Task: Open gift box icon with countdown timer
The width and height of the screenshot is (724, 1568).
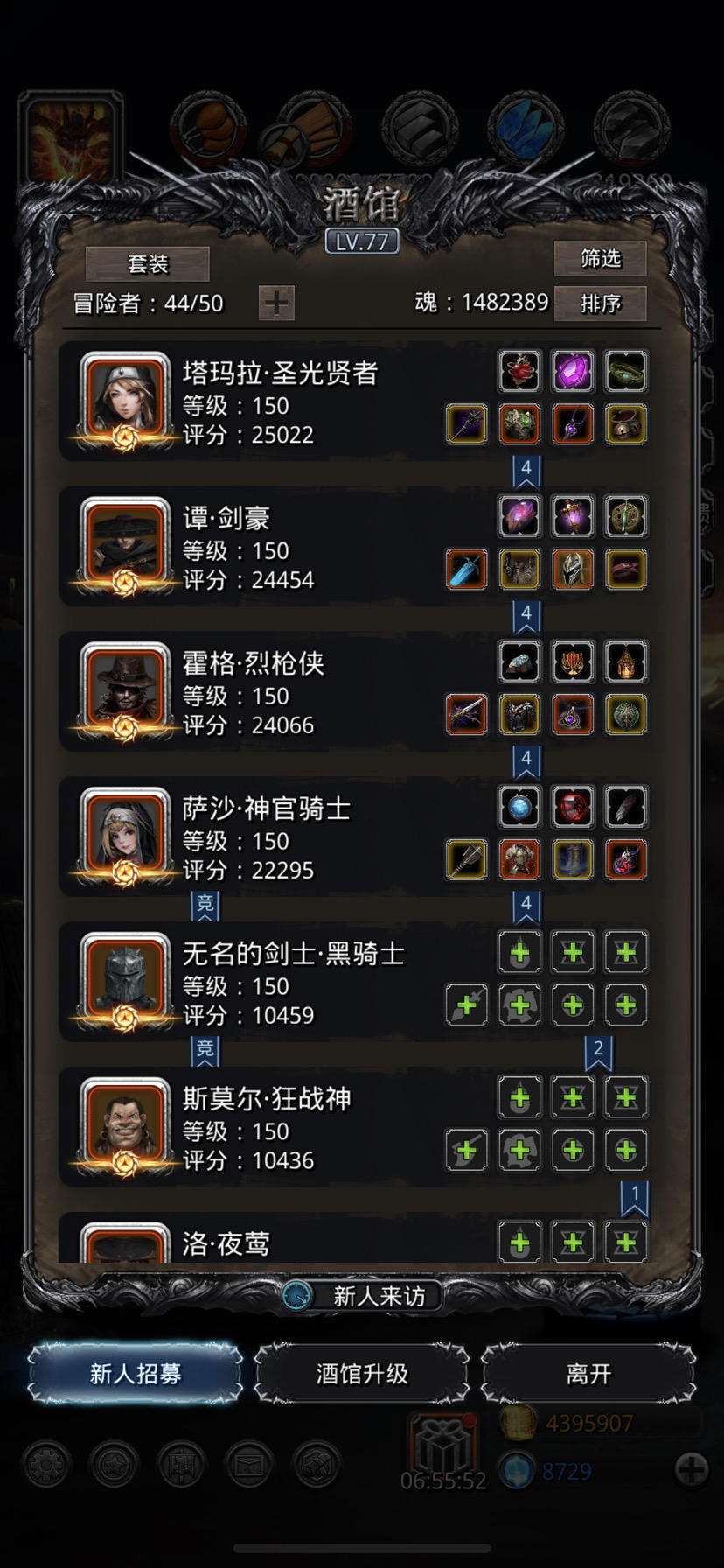Action: [443, 1442]
